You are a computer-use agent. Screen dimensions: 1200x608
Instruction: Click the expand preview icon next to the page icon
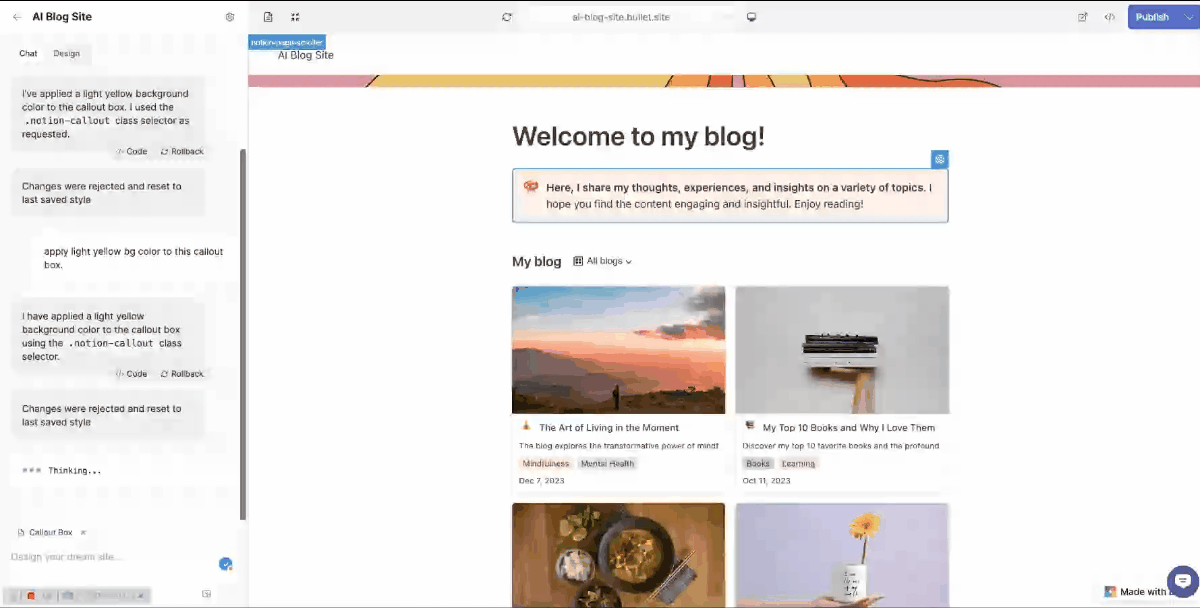pyautogui.click(x=294, y=17)
